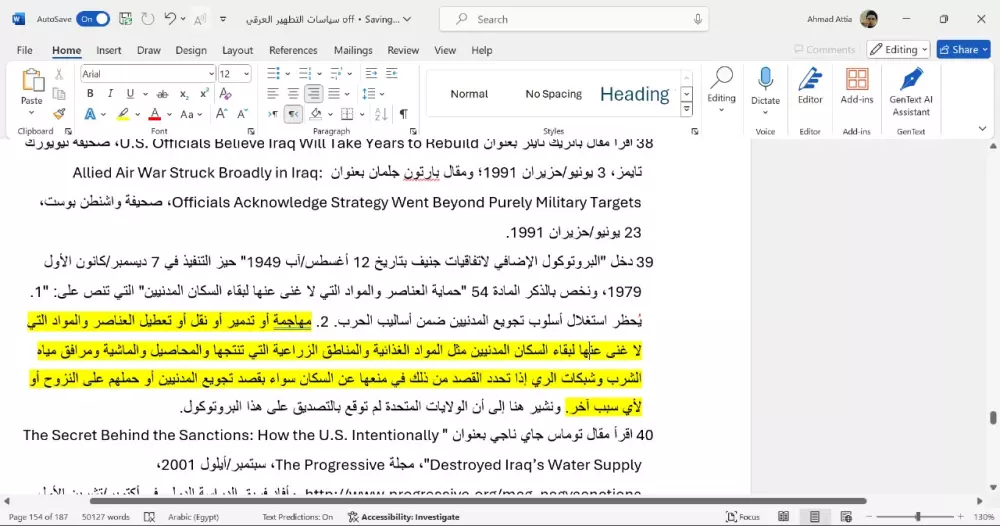The image size is (1000, 526).
Task: Open the Numbering list dropdown arrow
Action: pos(319,74)
